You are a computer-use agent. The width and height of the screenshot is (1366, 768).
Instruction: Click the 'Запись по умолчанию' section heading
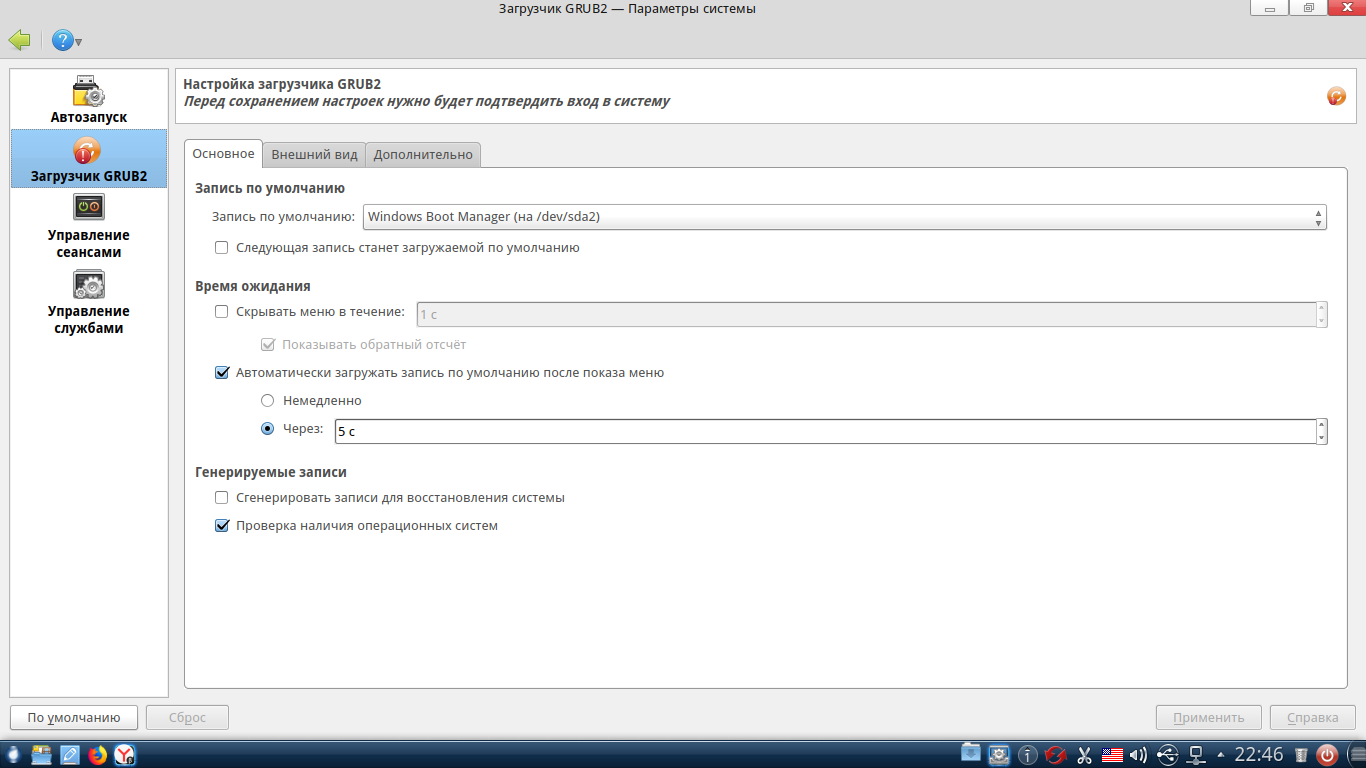coord(270,188)
